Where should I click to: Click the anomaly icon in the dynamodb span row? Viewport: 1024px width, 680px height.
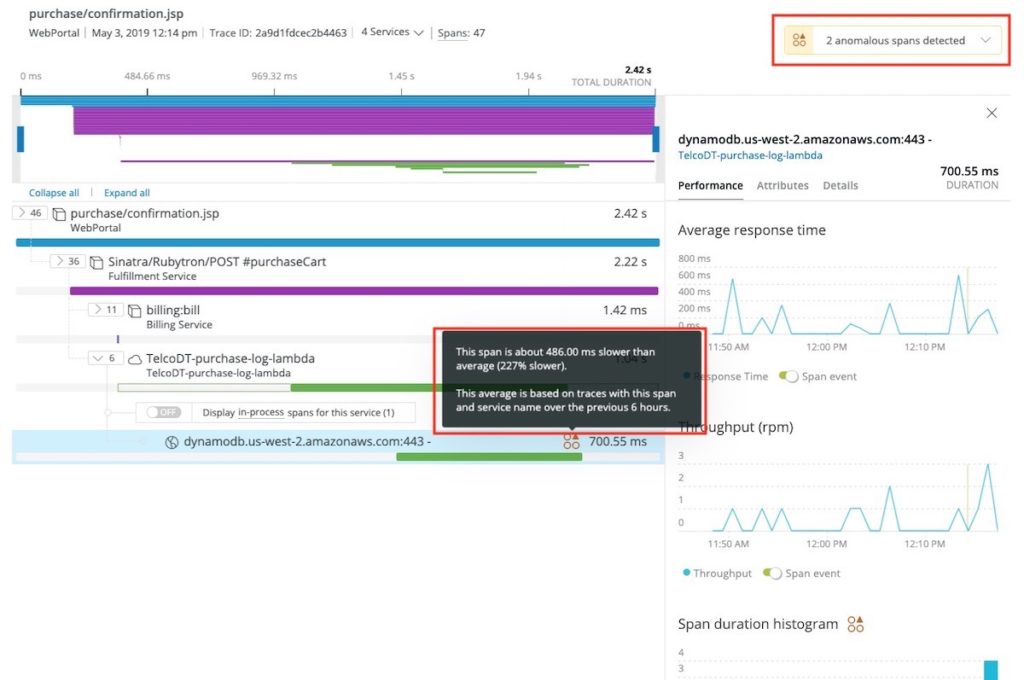click(571, 442)
